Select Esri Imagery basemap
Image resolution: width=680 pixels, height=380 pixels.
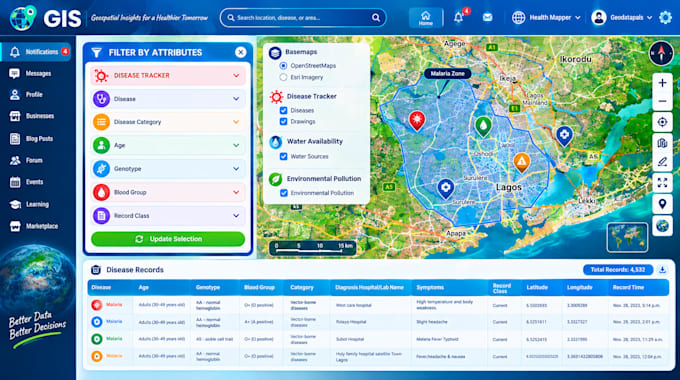click(x=283, y=77)
